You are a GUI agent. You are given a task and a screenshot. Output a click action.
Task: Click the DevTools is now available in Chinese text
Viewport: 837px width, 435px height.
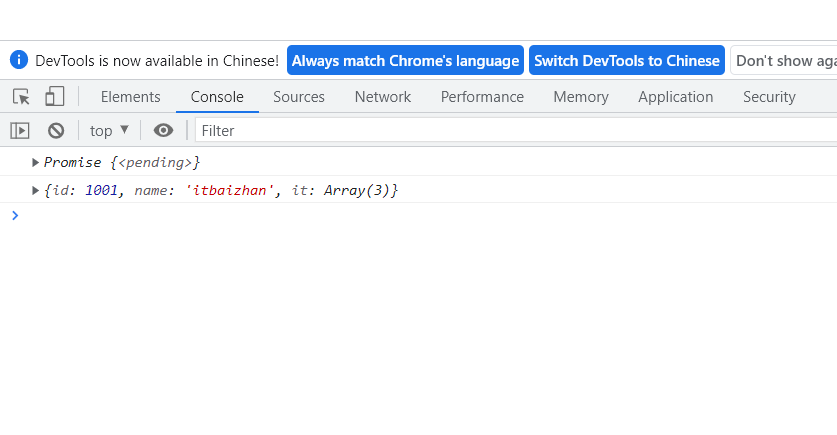[157, 60]
